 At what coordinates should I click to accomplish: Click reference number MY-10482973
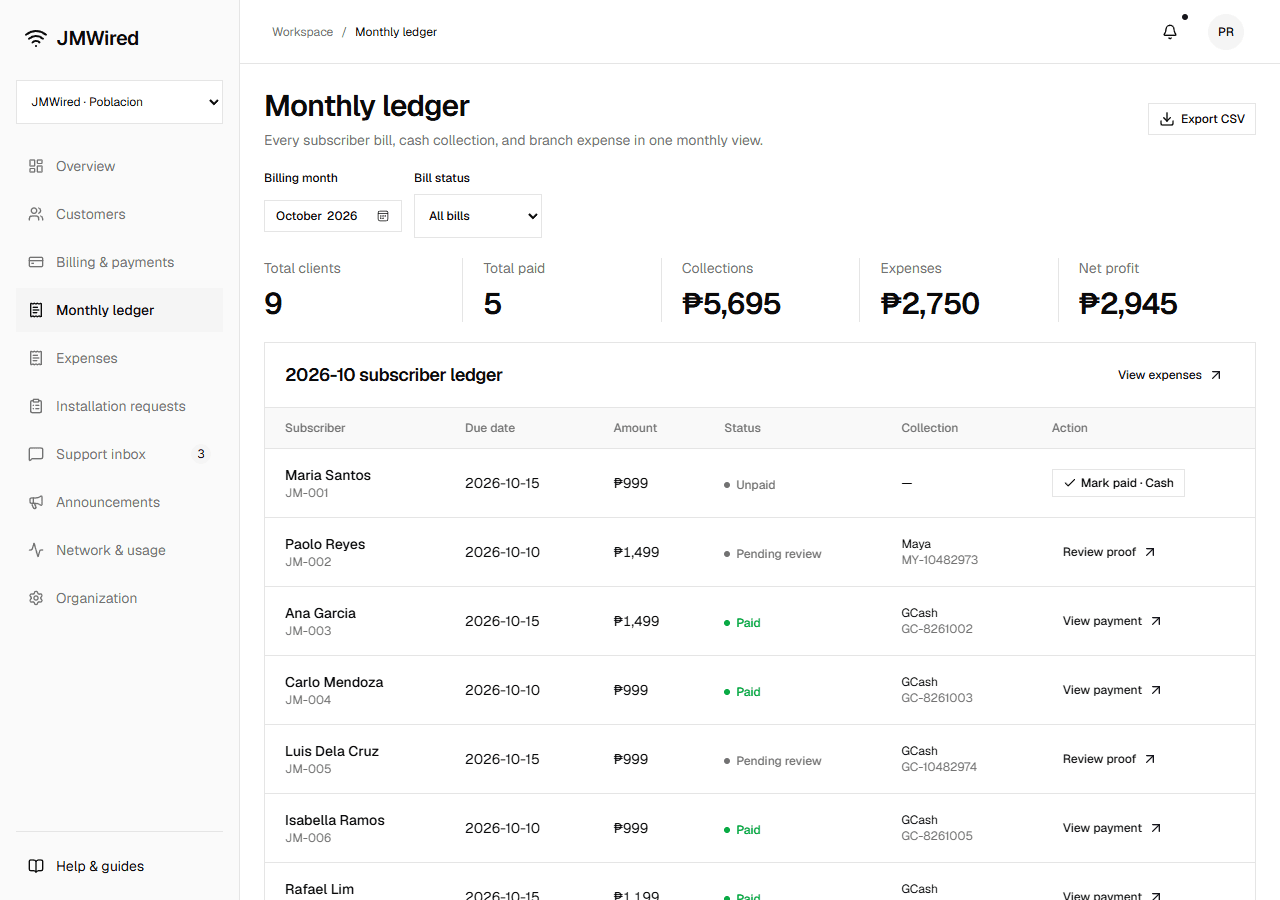coord(940,560)
